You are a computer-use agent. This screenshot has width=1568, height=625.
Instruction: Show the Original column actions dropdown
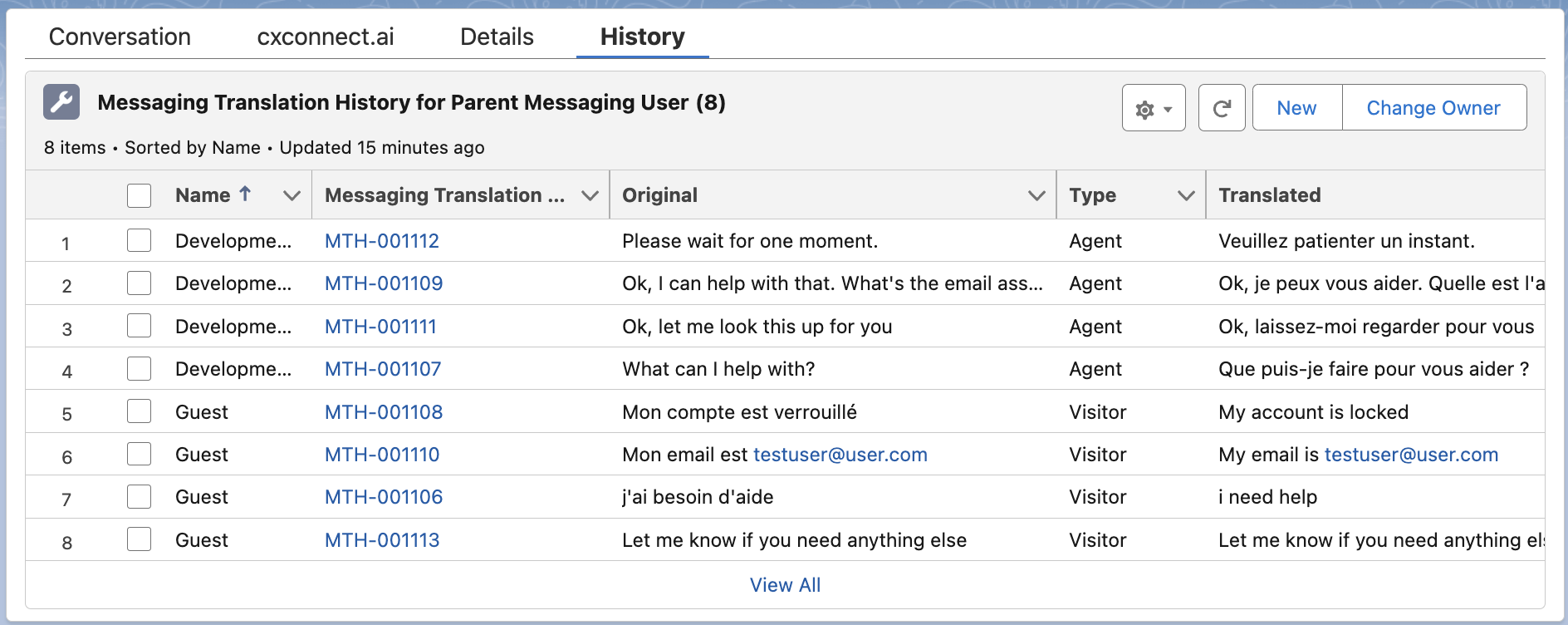click(1036, 195)
